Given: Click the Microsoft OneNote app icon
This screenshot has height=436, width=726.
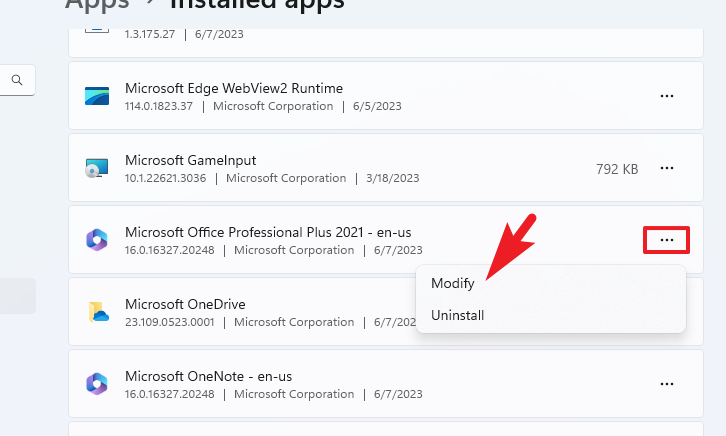Looking at the screenshot, I should pos(97,384).
